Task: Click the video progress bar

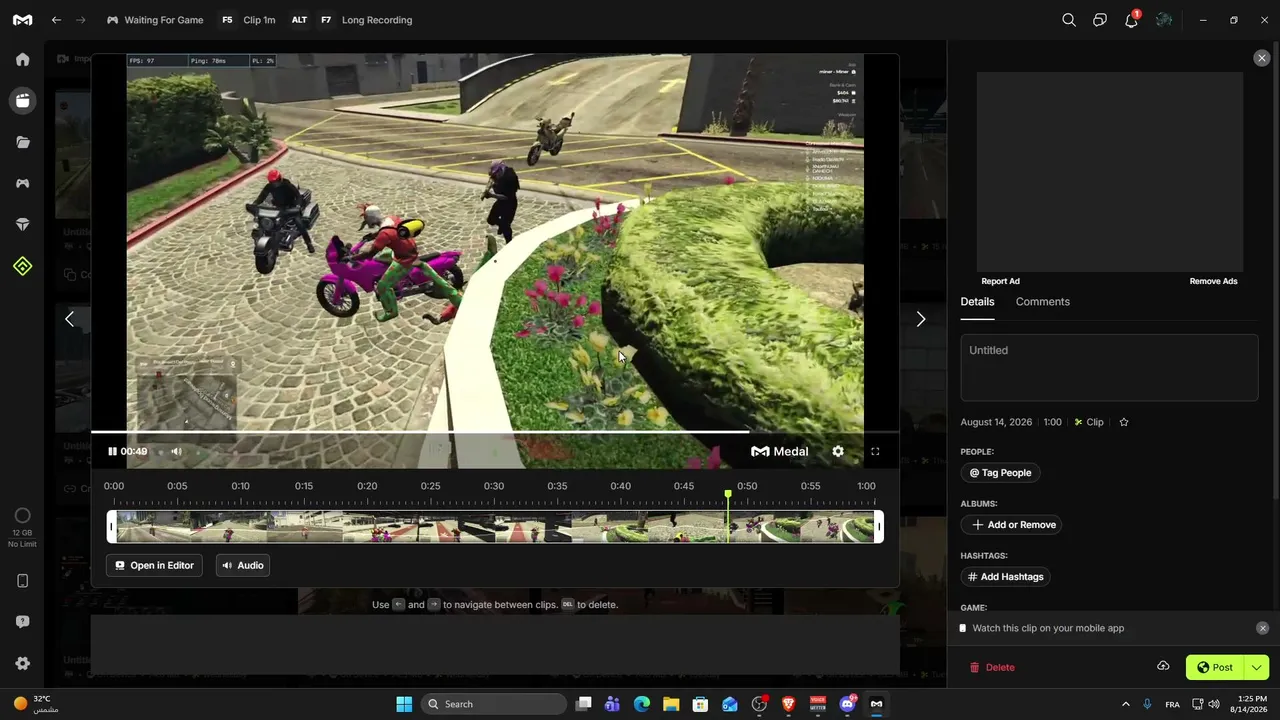Action: [495, 432]
